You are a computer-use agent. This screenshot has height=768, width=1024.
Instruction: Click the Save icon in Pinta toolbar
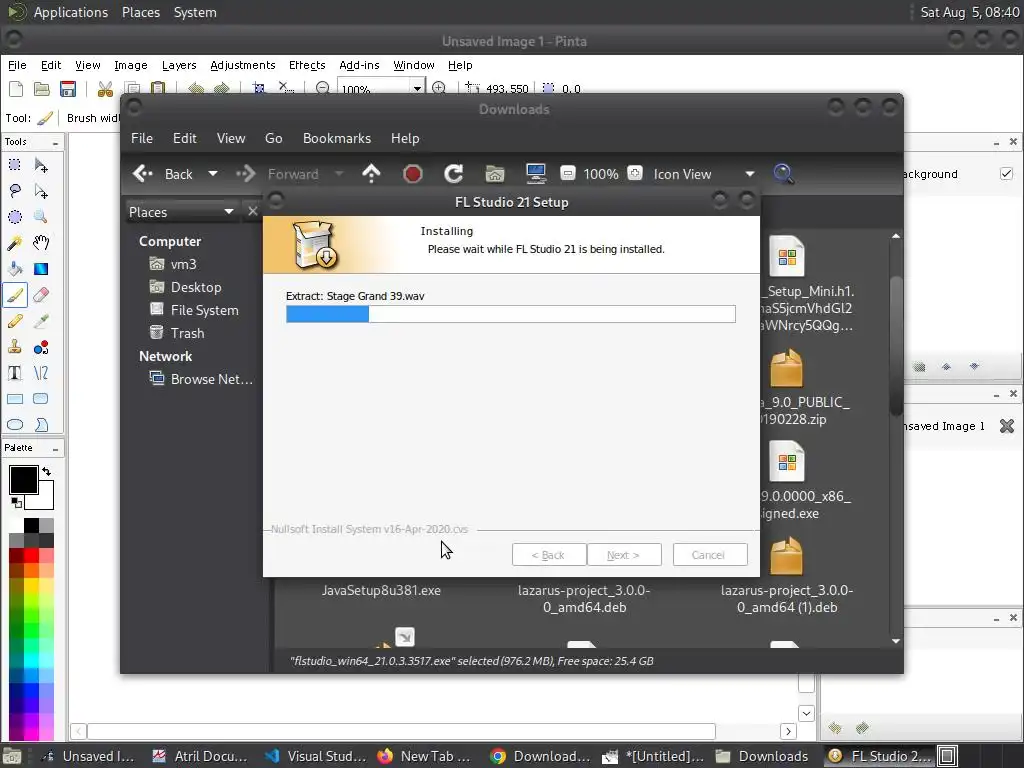(x=68, y=89)
